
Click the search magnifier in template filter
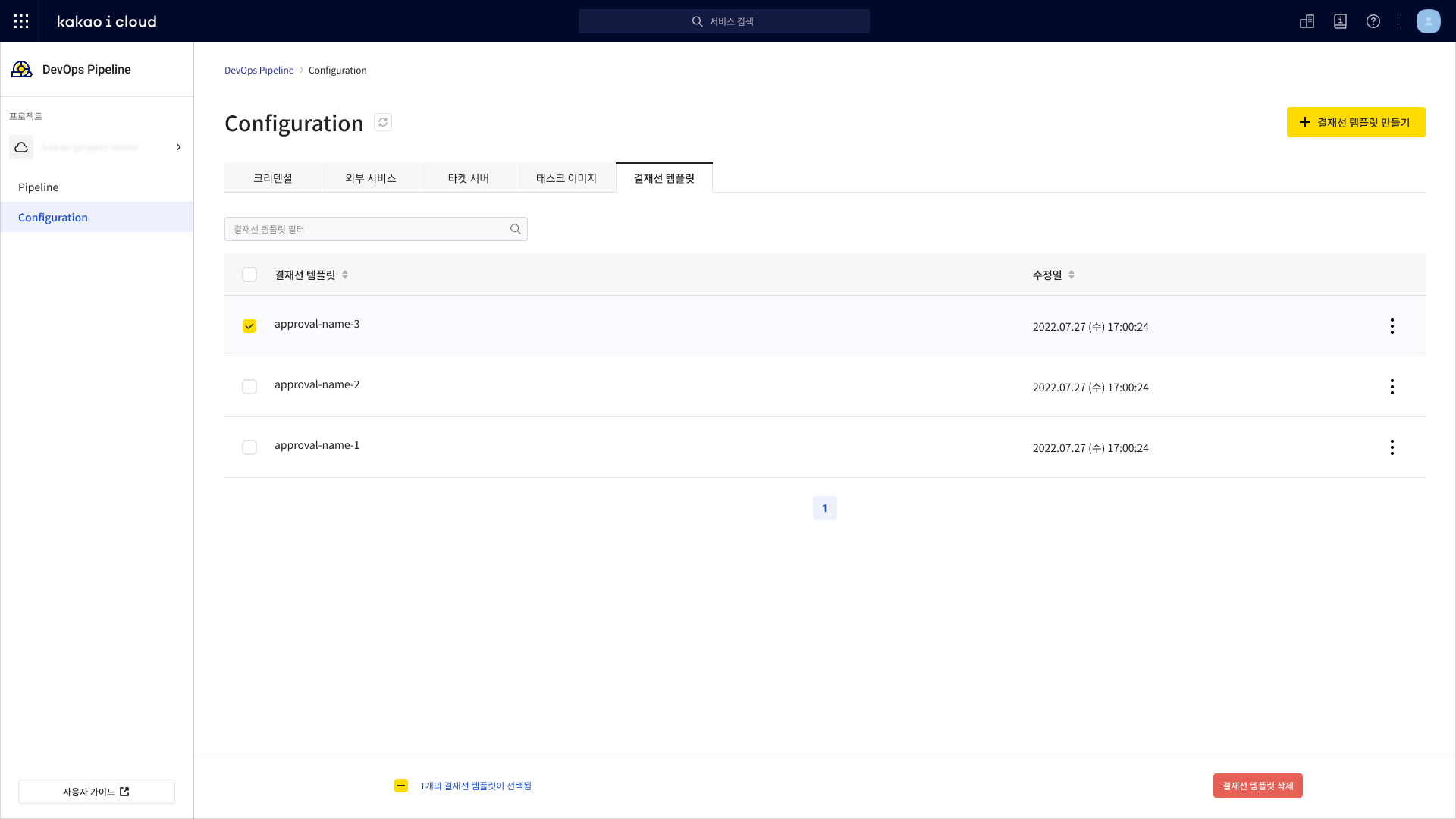point(516,229)
